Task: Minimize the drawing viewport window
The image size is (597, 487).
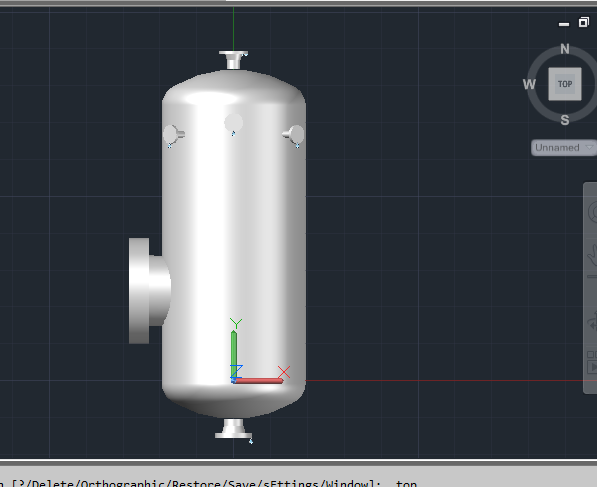Action: click(564, 24)
